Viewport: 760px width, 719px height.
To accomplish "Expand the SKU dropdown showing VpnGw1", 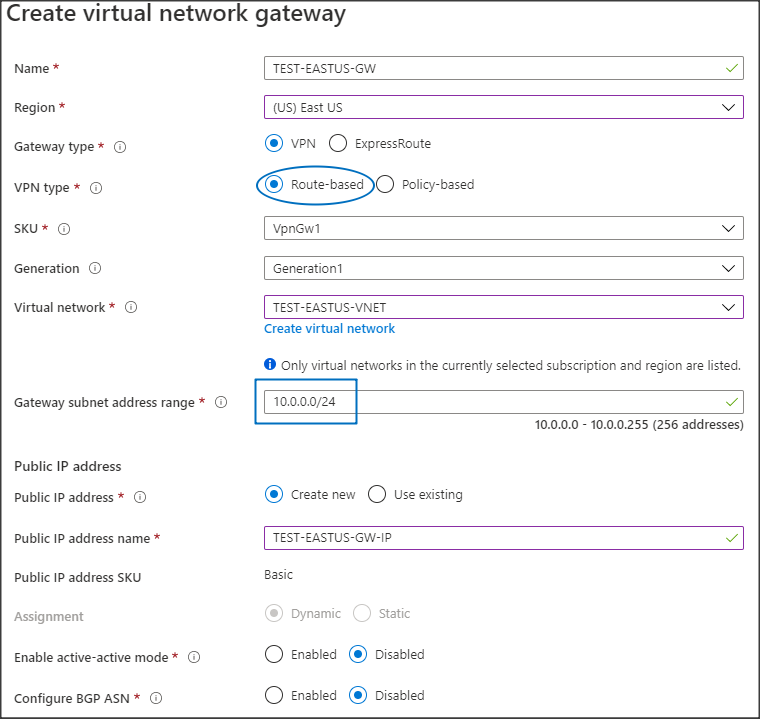I will [x=503, y=228].
